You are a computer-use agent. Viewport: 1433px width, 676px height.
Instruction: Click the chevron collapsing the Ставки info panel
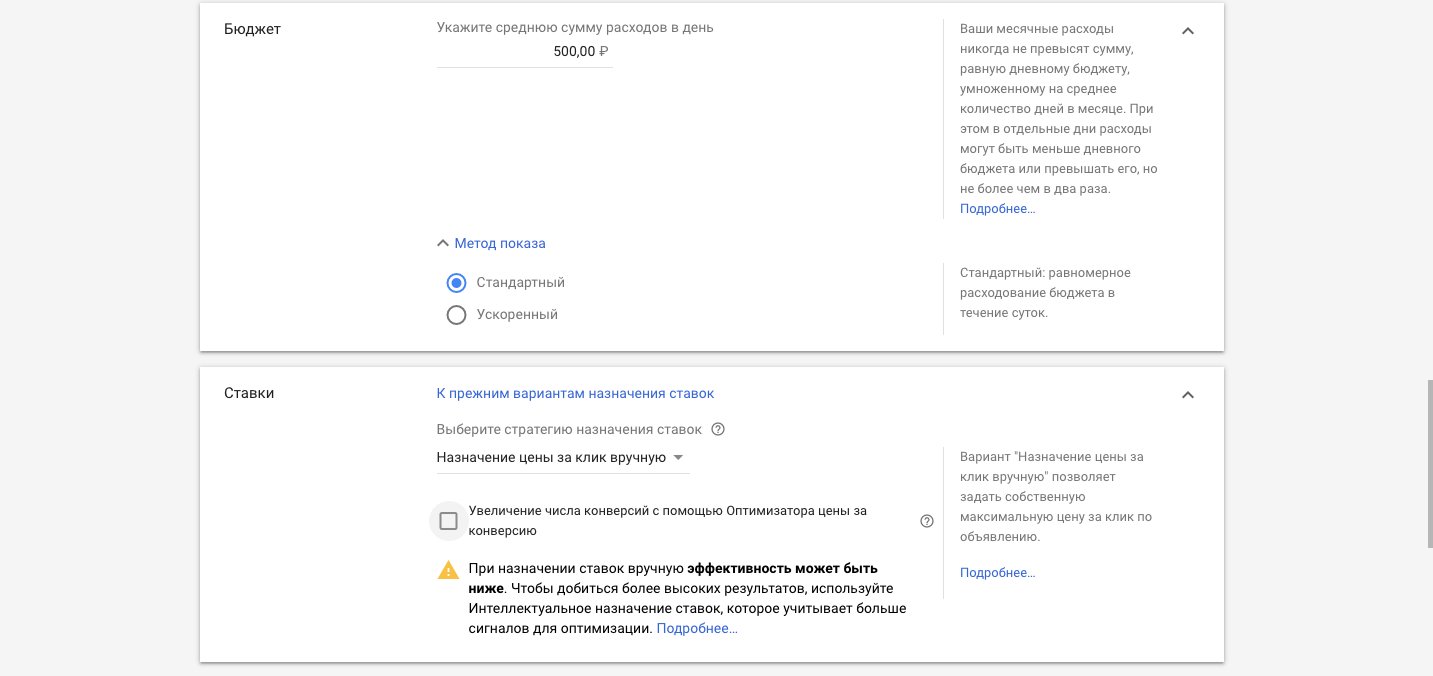coord(1187,395)
